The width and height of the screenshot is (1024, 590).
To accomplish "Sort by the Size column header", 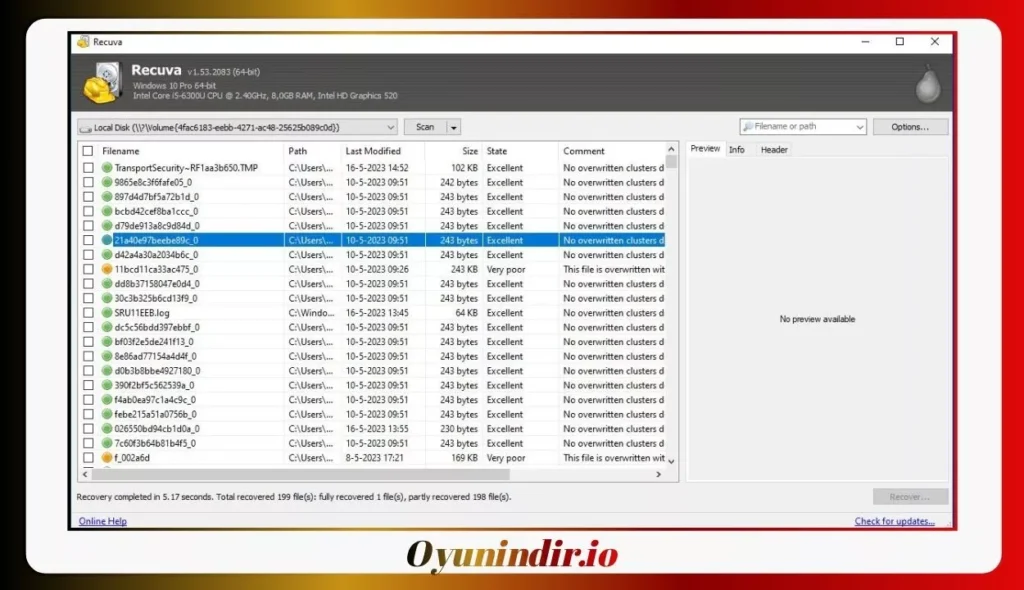I will click(x=470, y=151).
